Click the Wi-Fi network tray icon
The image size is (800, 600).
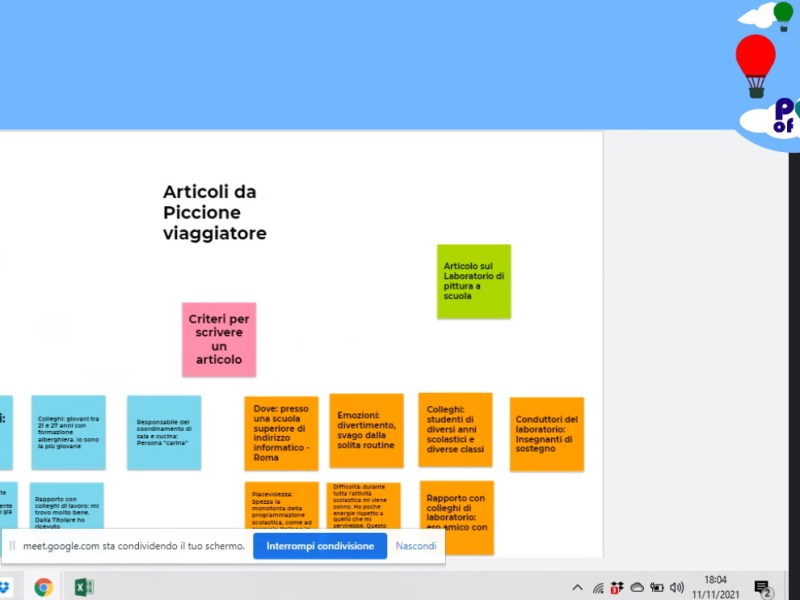(x=598, y=588)
